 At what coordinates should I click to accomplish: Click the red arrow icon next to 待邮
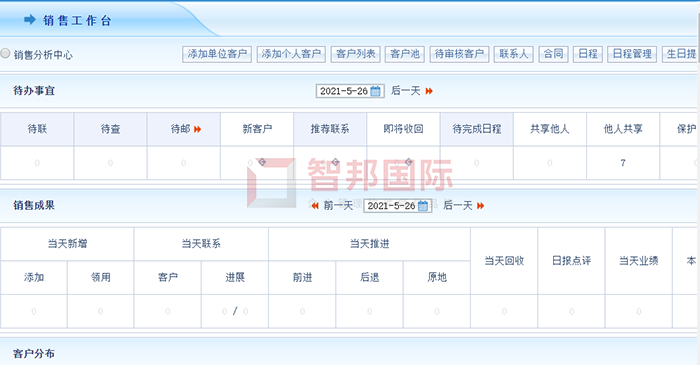197,129
